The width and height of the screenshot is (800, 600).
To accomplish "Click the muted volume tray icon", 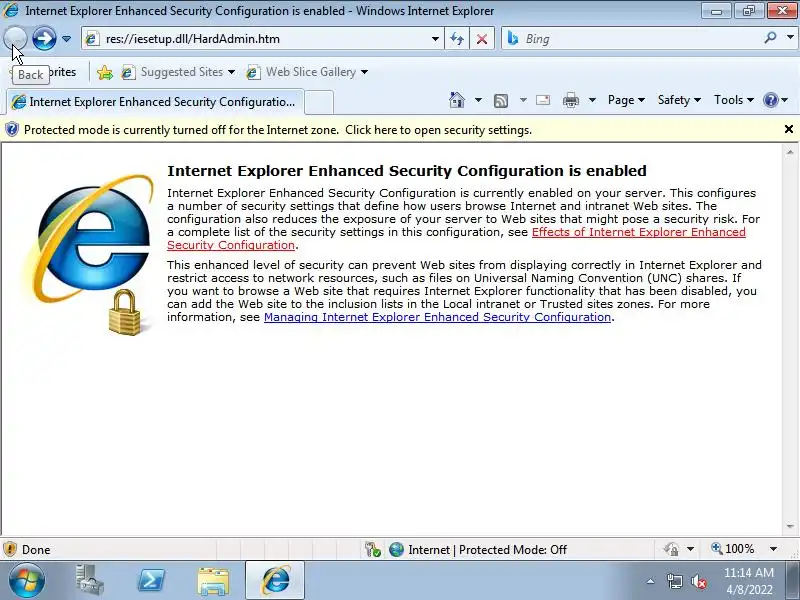I will coord(698,581).
